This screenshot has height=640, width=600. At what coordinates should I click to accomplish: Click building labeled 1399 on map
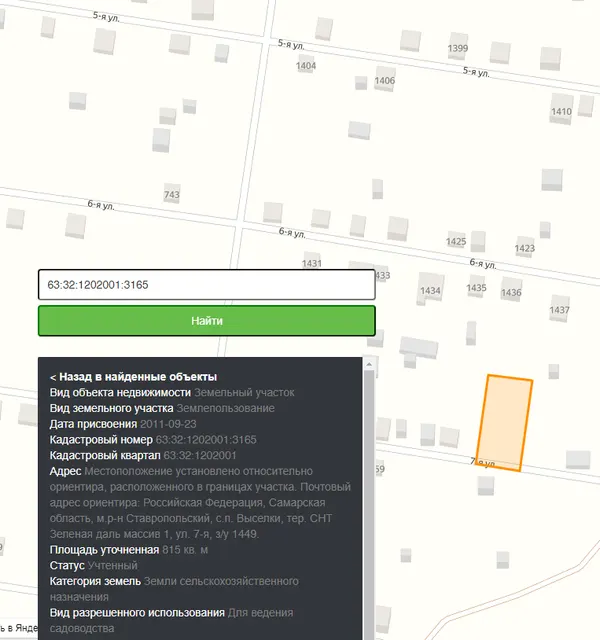tap(458, 48)
